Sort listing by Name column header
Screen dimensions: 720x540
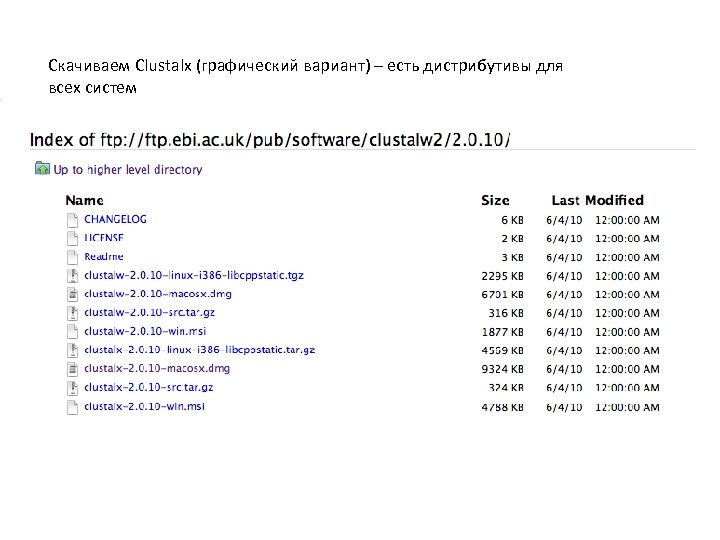pyautogui.click(x=85, y=200)
